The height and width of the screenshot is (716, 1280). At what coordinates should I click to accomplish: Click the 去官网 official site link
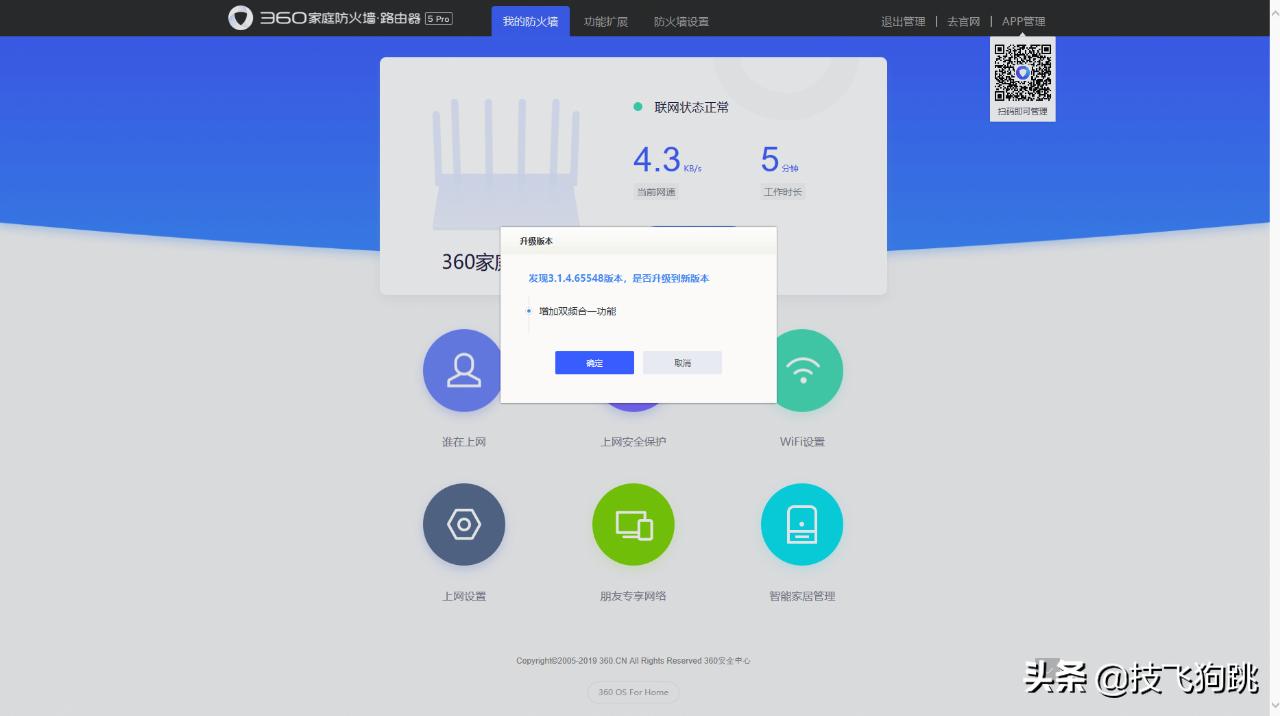point(962,20)
